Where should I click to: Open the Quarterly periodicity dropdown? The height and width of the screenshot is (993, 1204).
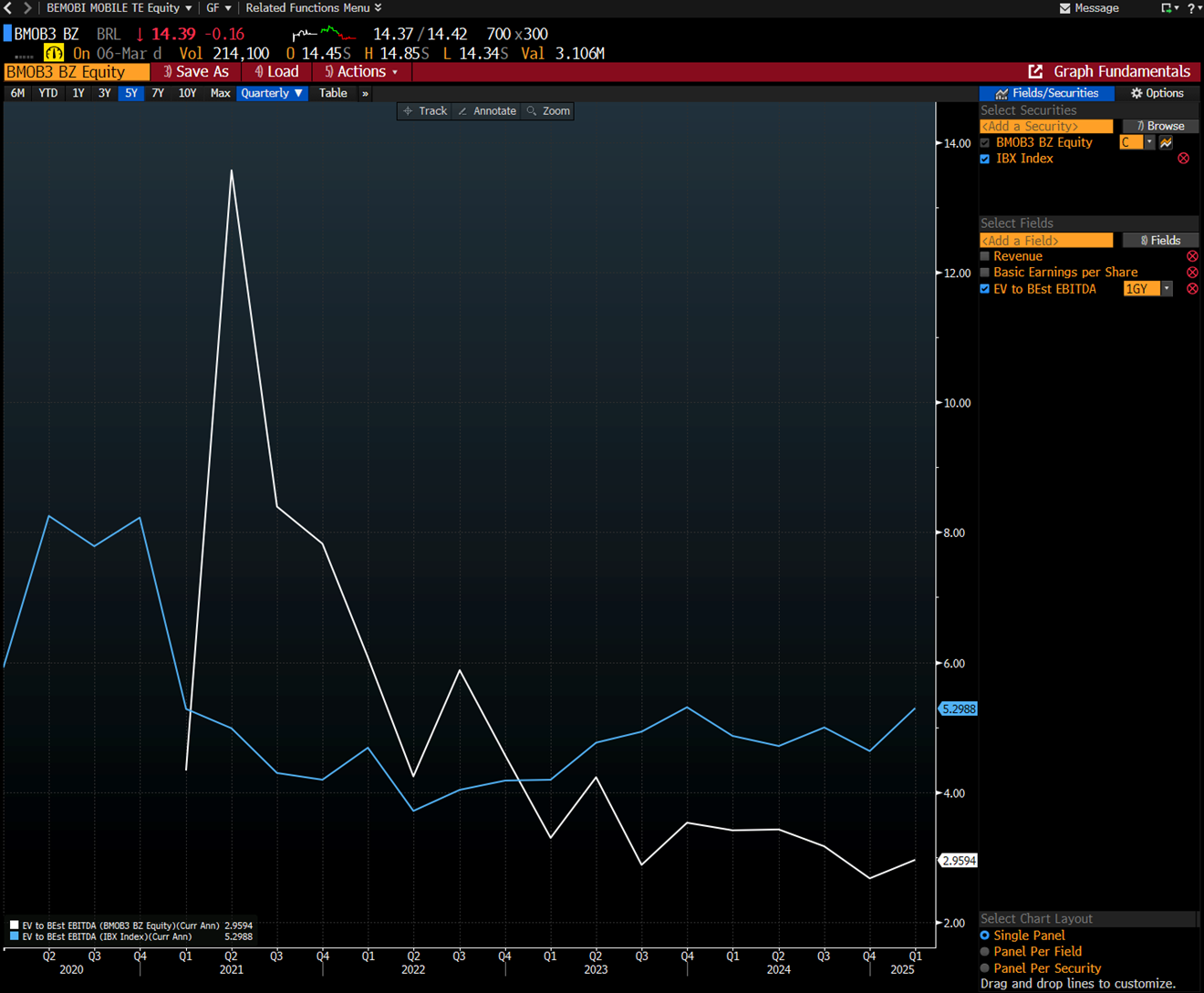pos(272,93)
